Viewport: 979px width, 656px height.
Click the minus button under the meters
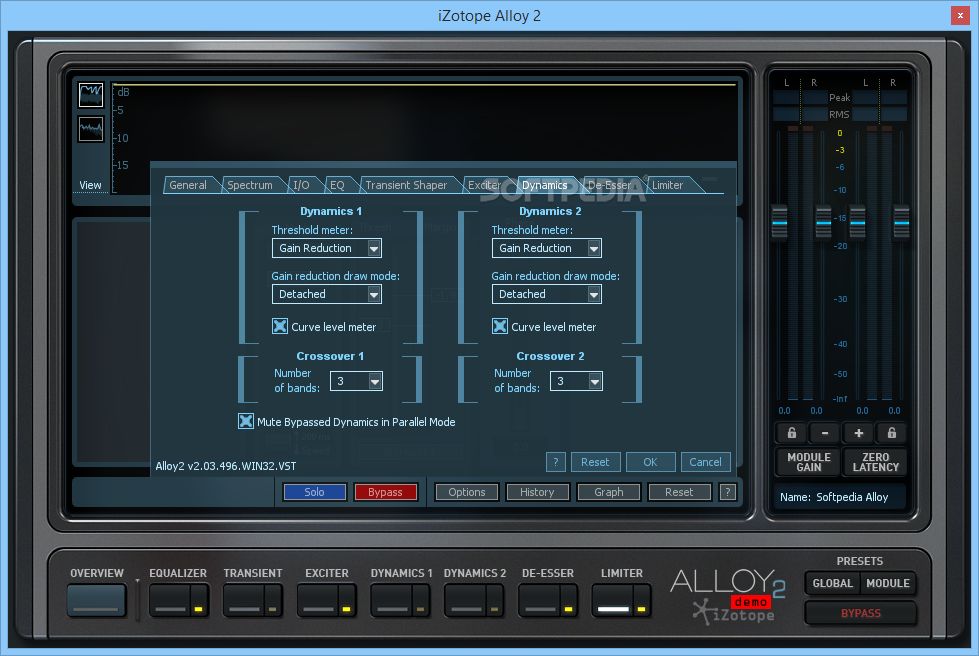point(825,433)
